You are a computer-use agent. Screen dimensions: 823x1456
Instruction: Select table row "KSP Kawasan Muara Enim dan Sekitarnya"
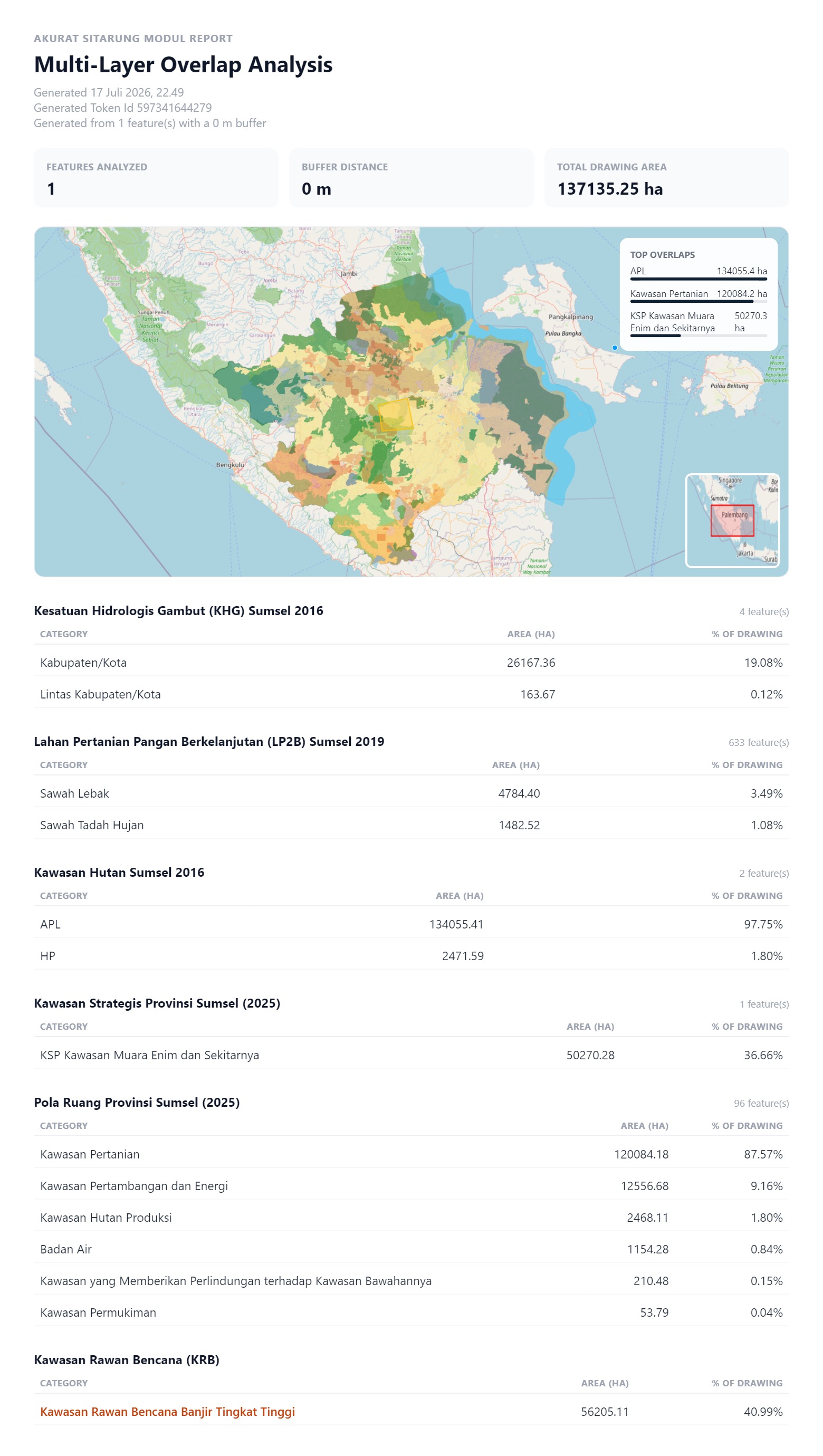(x=411, y=1055)
